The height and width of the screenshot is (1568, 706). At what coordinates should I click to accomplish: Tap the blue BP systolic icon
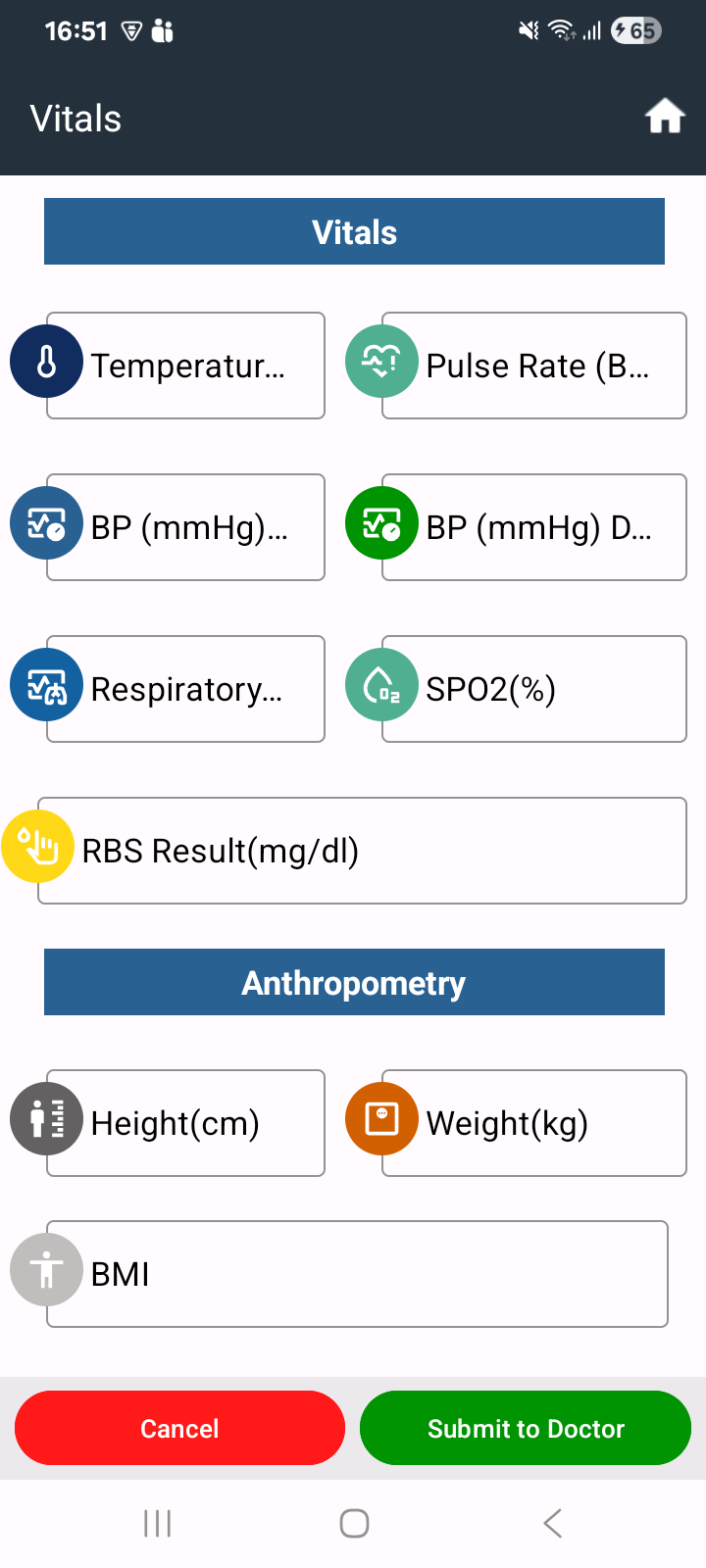[46, 523]
